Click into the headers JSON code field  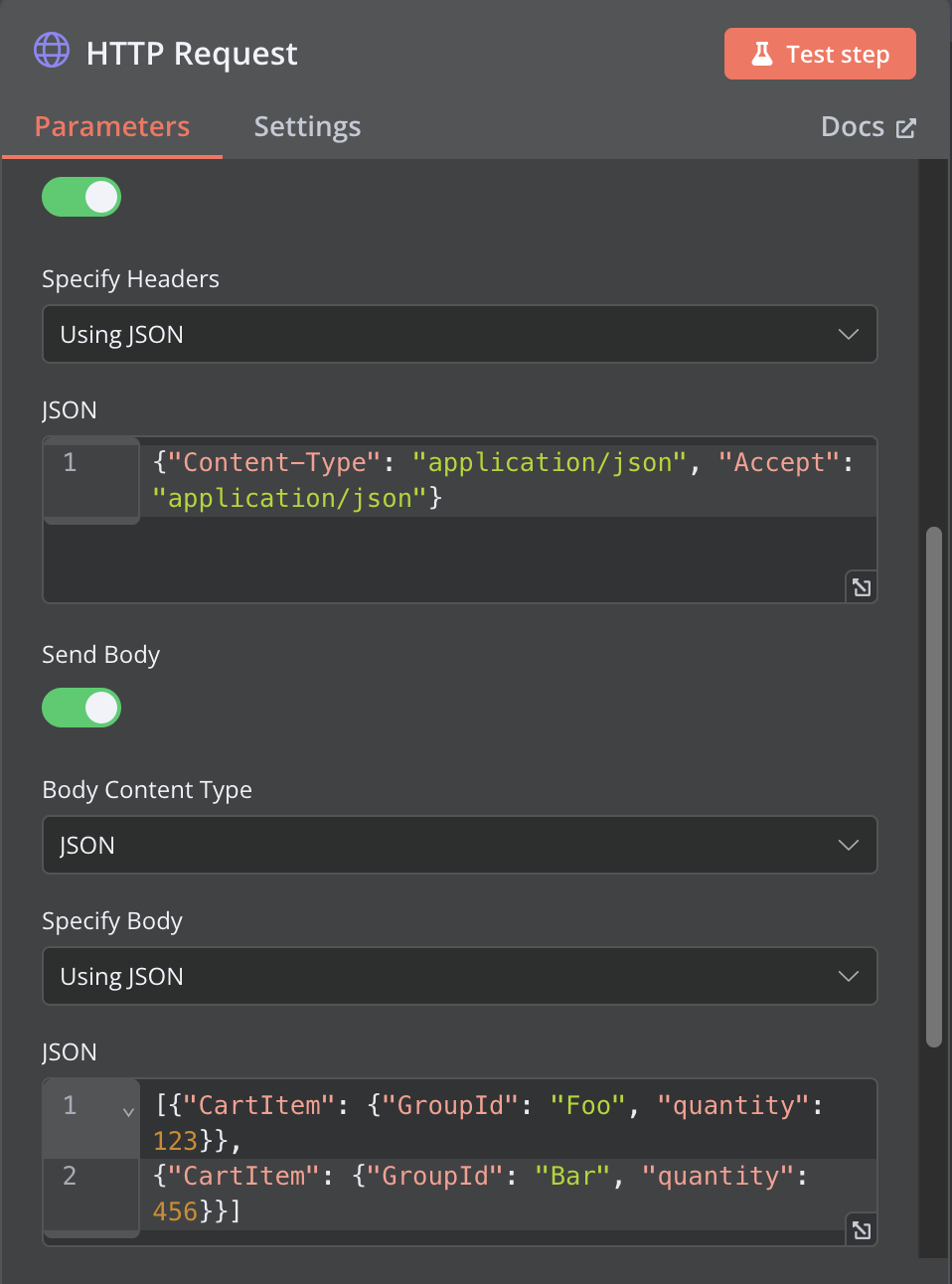(508, 520)
